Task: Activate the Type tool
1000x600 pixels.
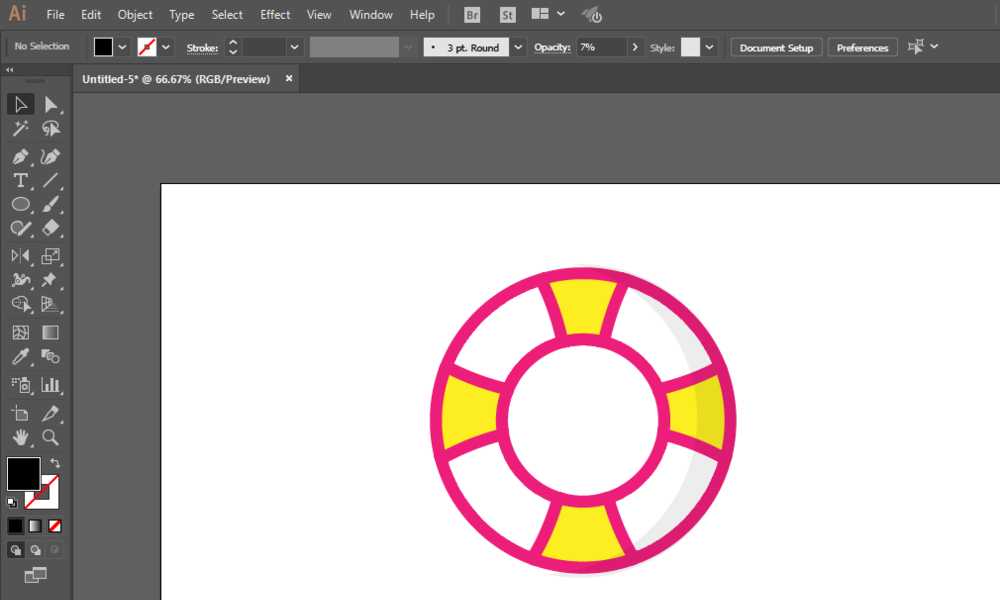Action: click(x=20, y=181)
